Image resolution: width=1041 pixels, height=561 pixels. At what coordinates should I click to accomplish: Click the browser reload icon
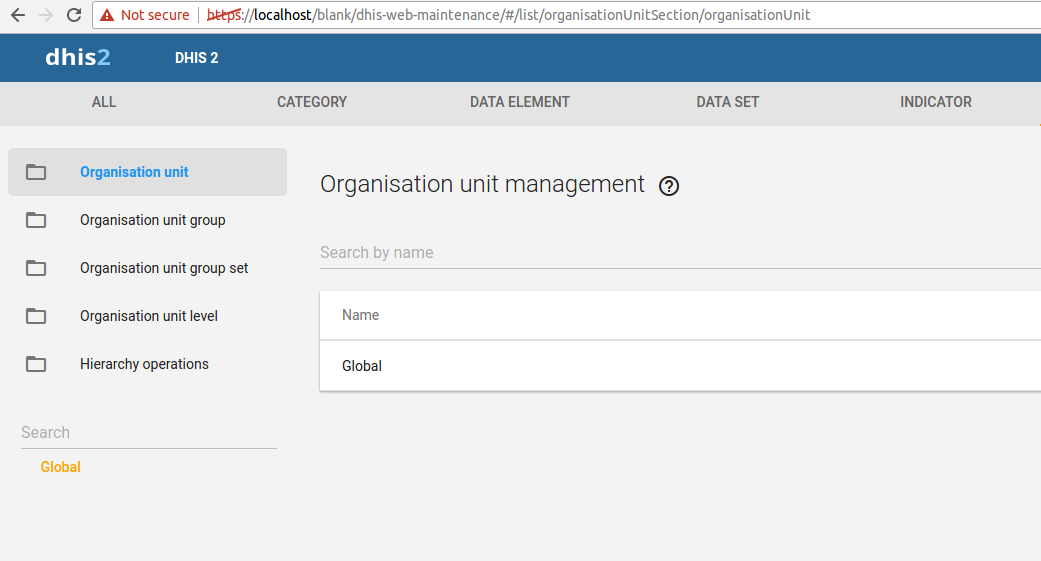click(73, 15)
